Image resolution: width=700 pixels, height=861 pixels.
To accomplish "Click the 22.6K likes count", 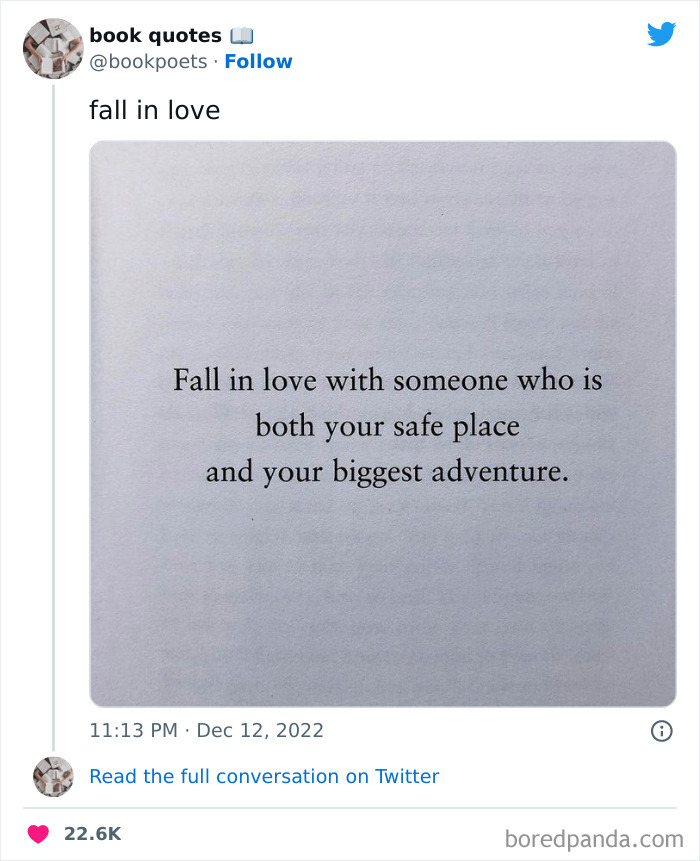I will click(x=92, y=834).
